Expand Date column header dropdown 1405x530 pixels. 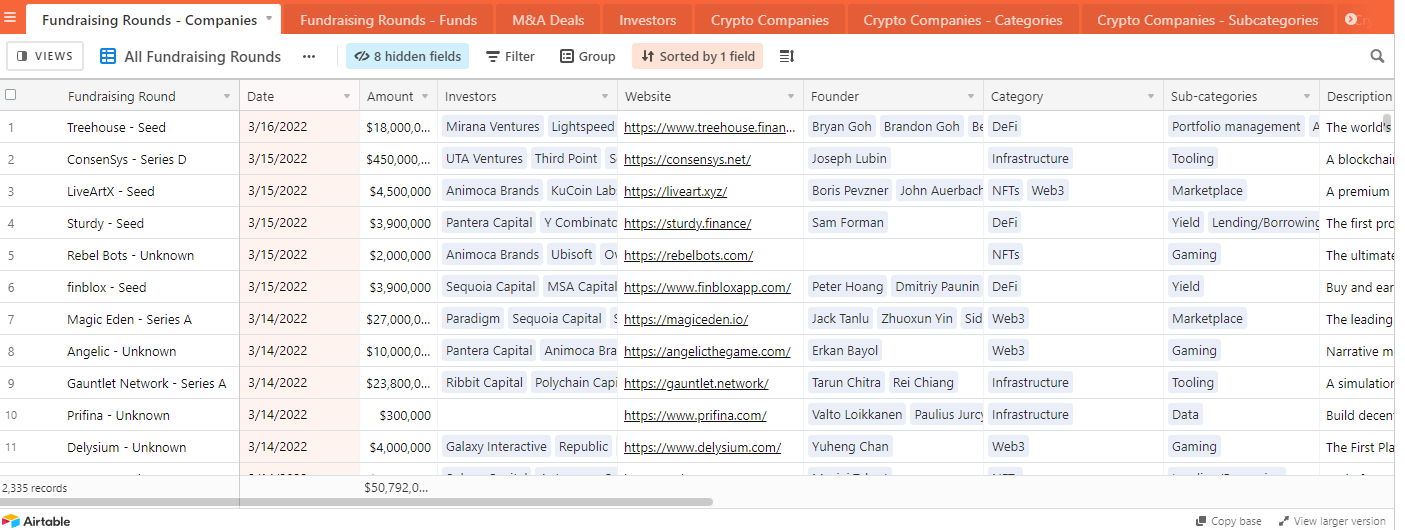pos(345,97)
